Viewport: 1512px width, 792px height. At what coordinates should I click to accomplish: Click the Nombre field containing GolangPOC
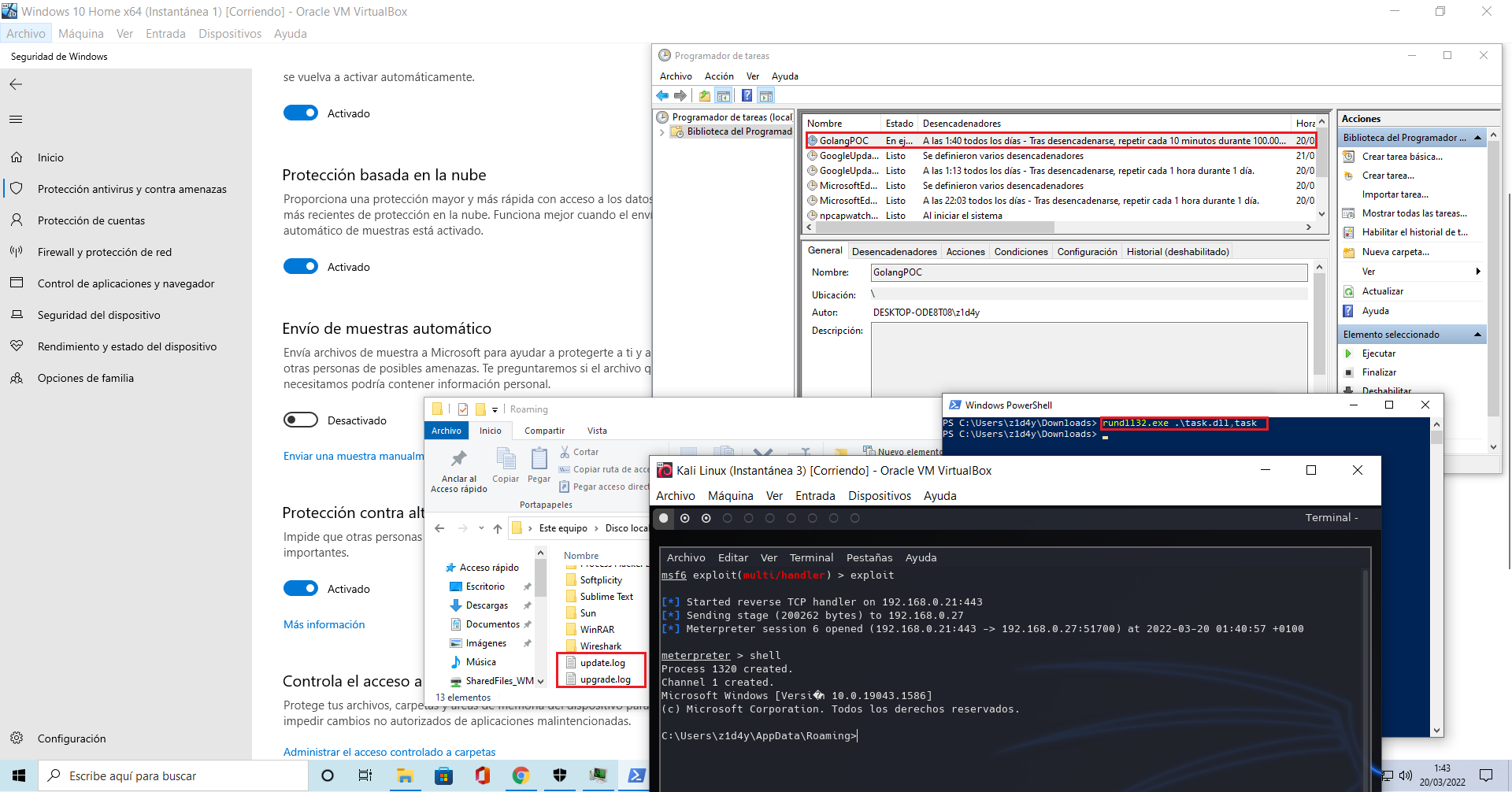pyautogui.click(x=1089, y=272)
